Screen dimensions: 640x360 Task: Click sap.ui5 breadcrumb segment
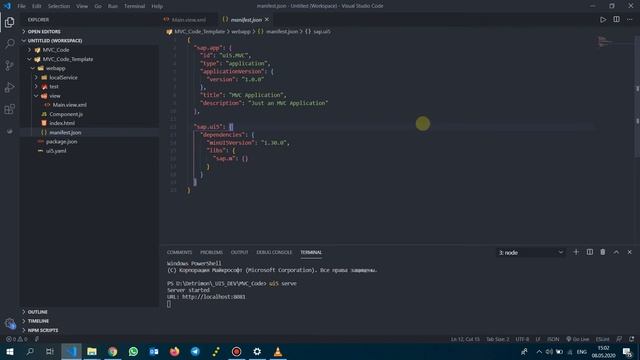coord(322,31)
